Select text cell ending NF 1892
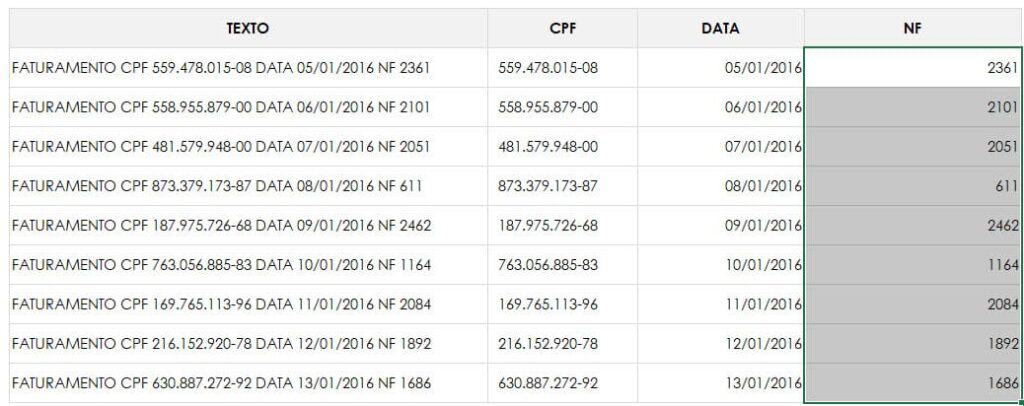Image resolution: width=1024 pixels, height=406 pixels. [248, 343]
